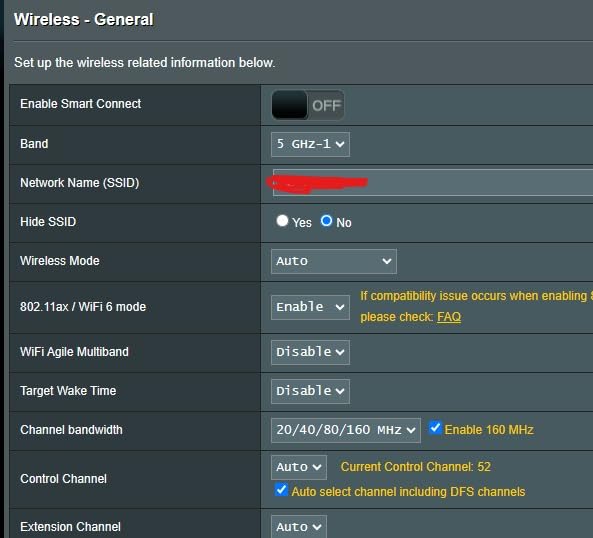The width and height of the screenshot is (593, 538).
Task: Select Yes for Hide SSID
Action: tap(282, 221)
